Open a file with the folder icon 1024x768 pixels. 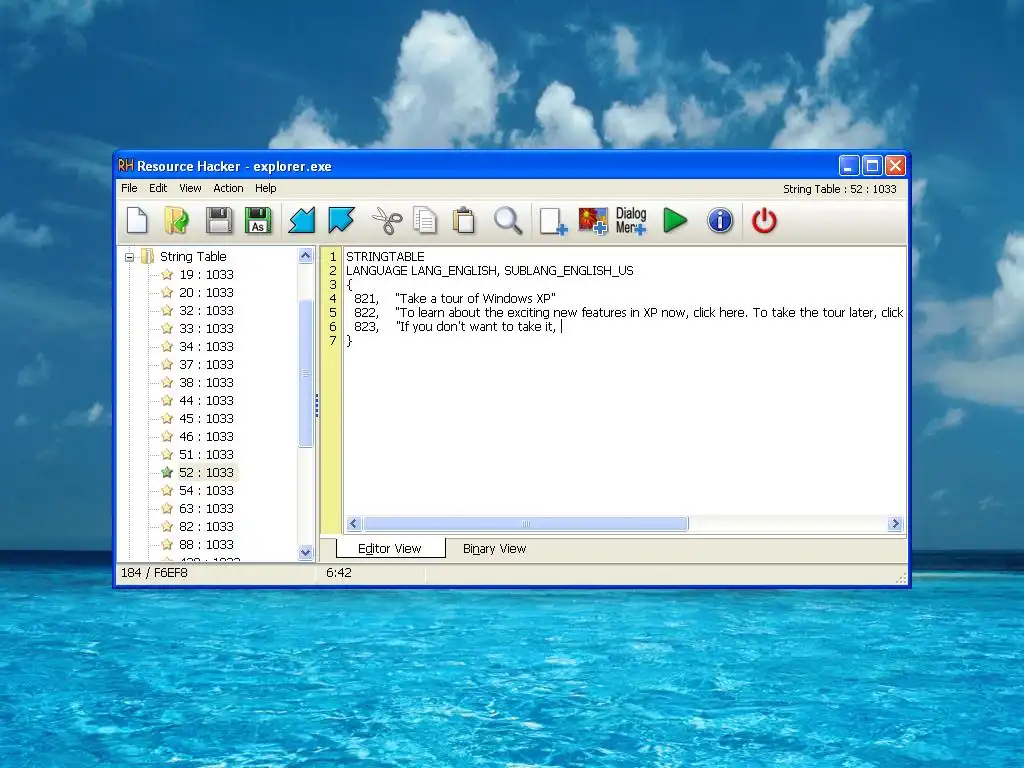176,220
